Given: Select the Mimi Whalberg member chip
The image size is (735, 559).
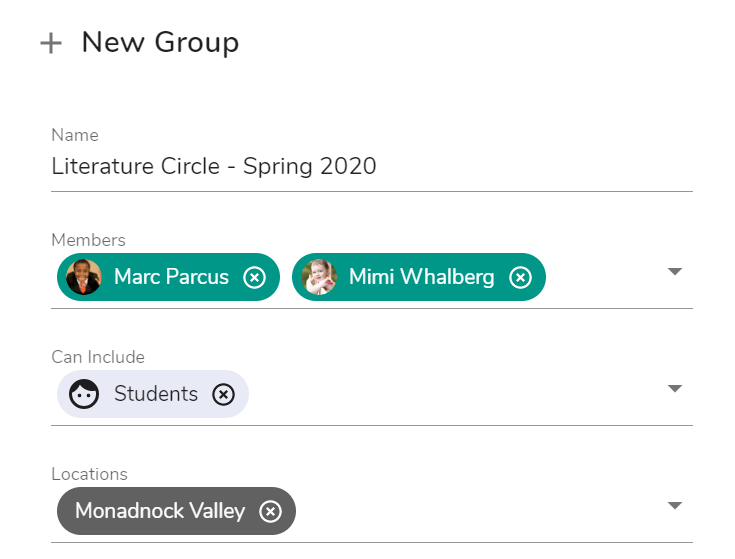Looking at the screenshot, I should [419, 277].
